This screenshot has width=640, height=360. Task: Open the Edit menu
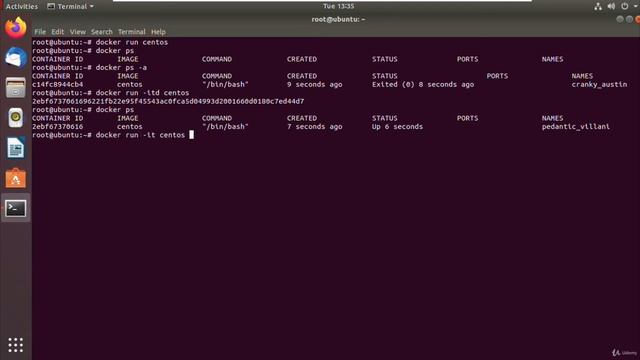pyautogui.click(x=58, y=32)
